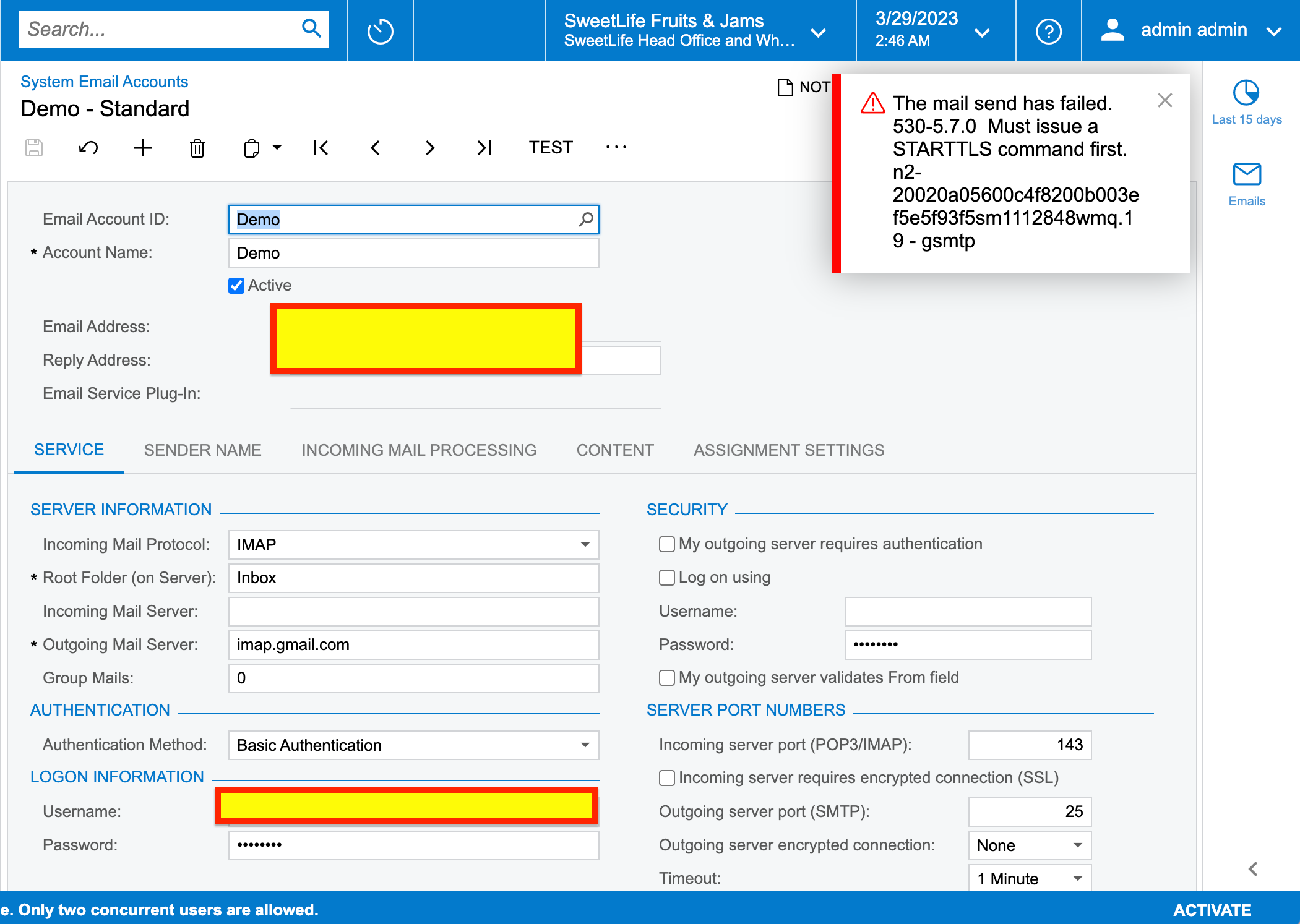Check Incoming server requires encrypted connection (SSL)
1300x924 pixels.
point(666,777)
